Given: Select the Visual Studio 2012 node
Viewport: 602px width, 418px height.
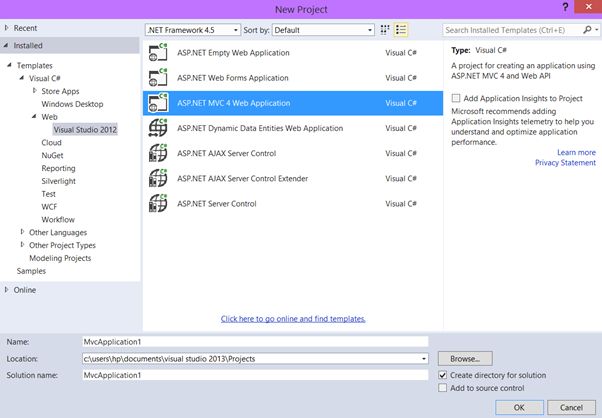Looking at the screenshot, I should [85, 130].
